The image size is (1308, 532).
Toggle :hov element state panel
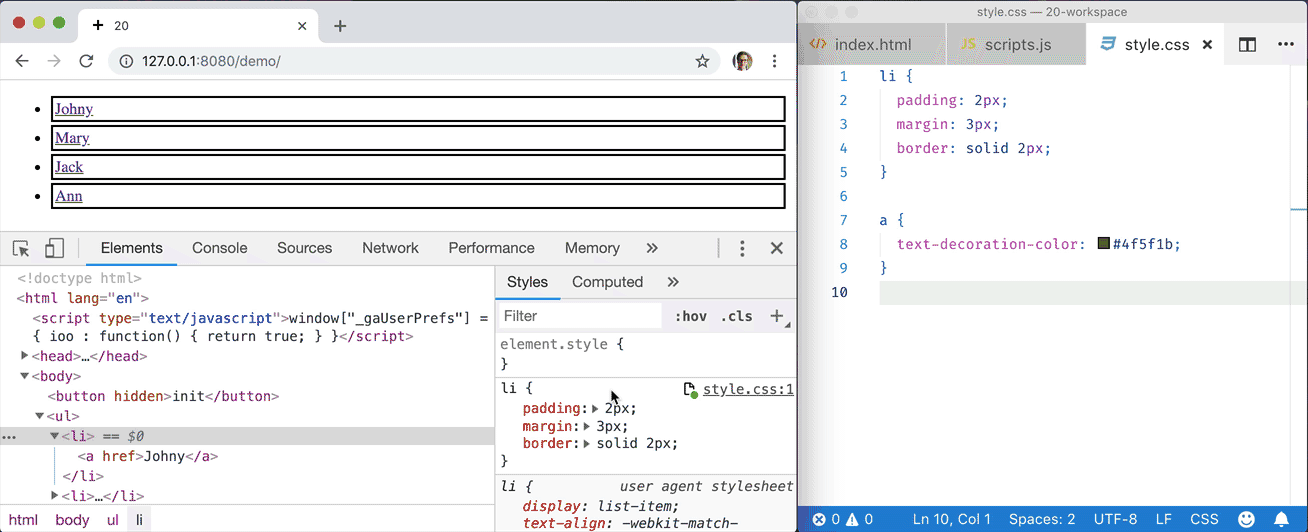pos(691,316)
